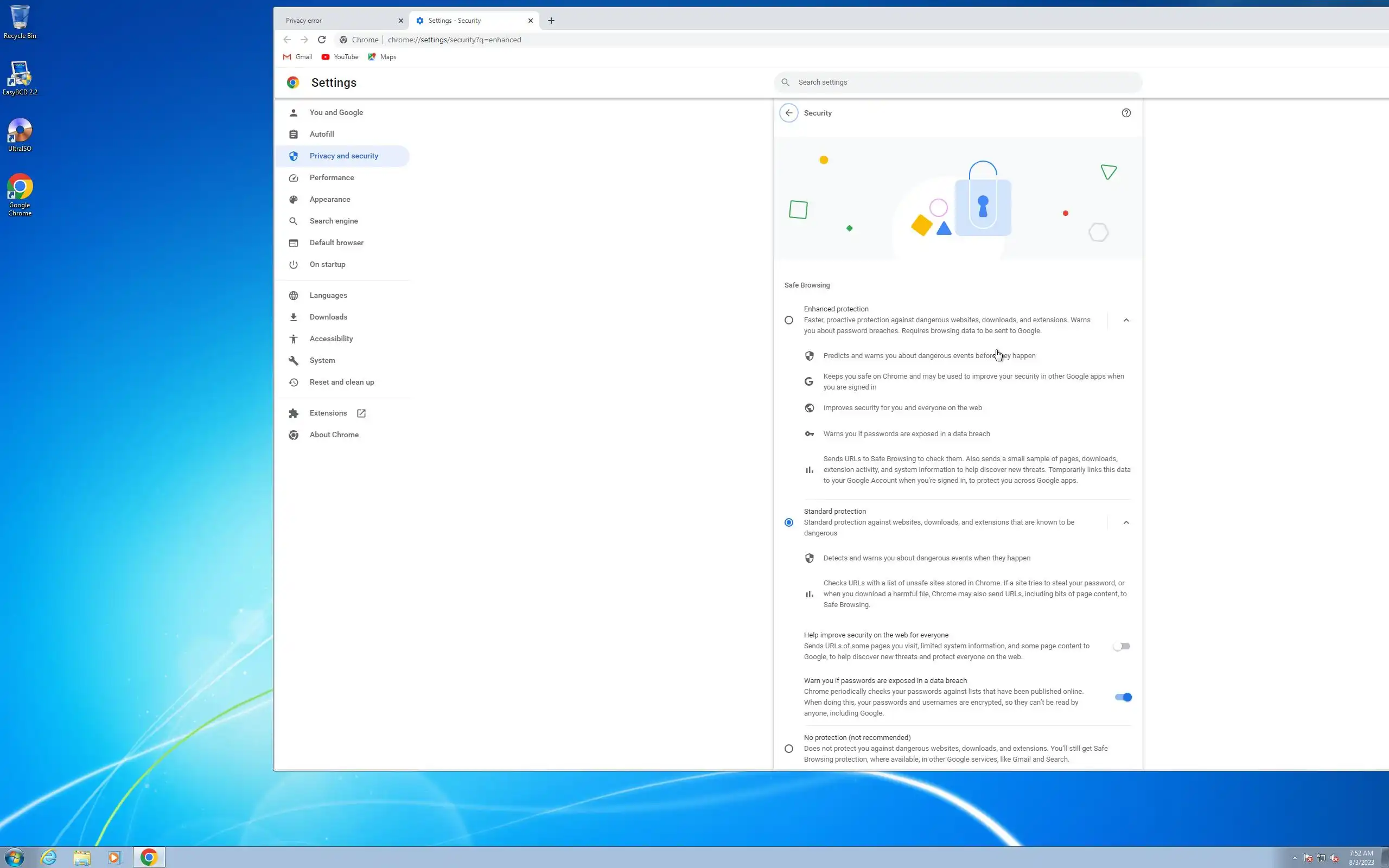Launch Internet Explorer from taskbar

tap(49, 857)
